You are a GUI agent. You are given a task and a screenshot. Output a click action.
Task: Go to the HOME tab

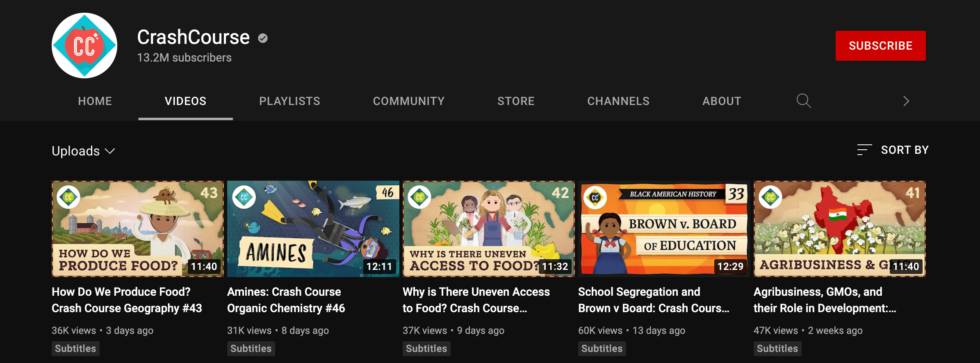pyautogui.click(x=95, y=101)
